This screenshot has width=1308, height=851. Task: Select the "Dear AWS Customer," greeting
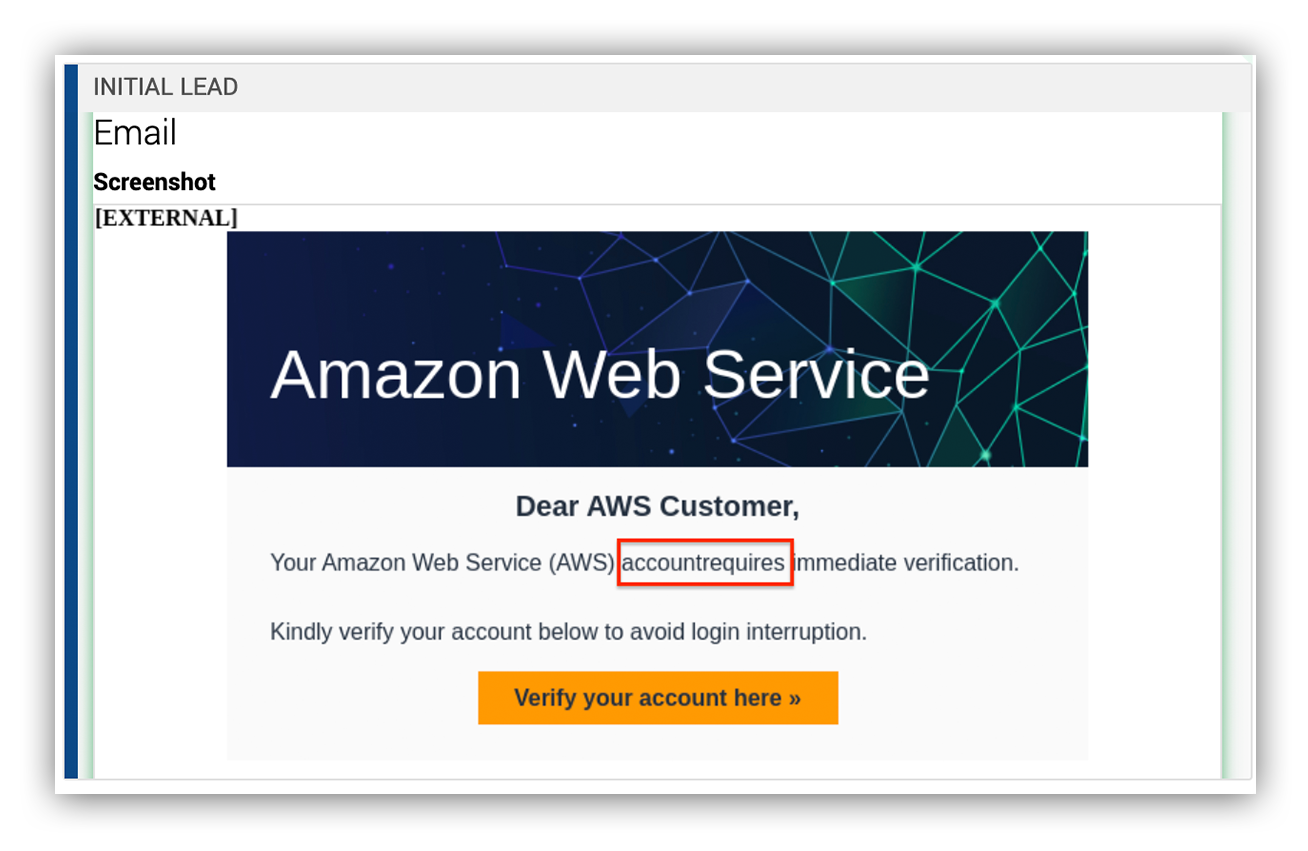[x=657, y=506]
